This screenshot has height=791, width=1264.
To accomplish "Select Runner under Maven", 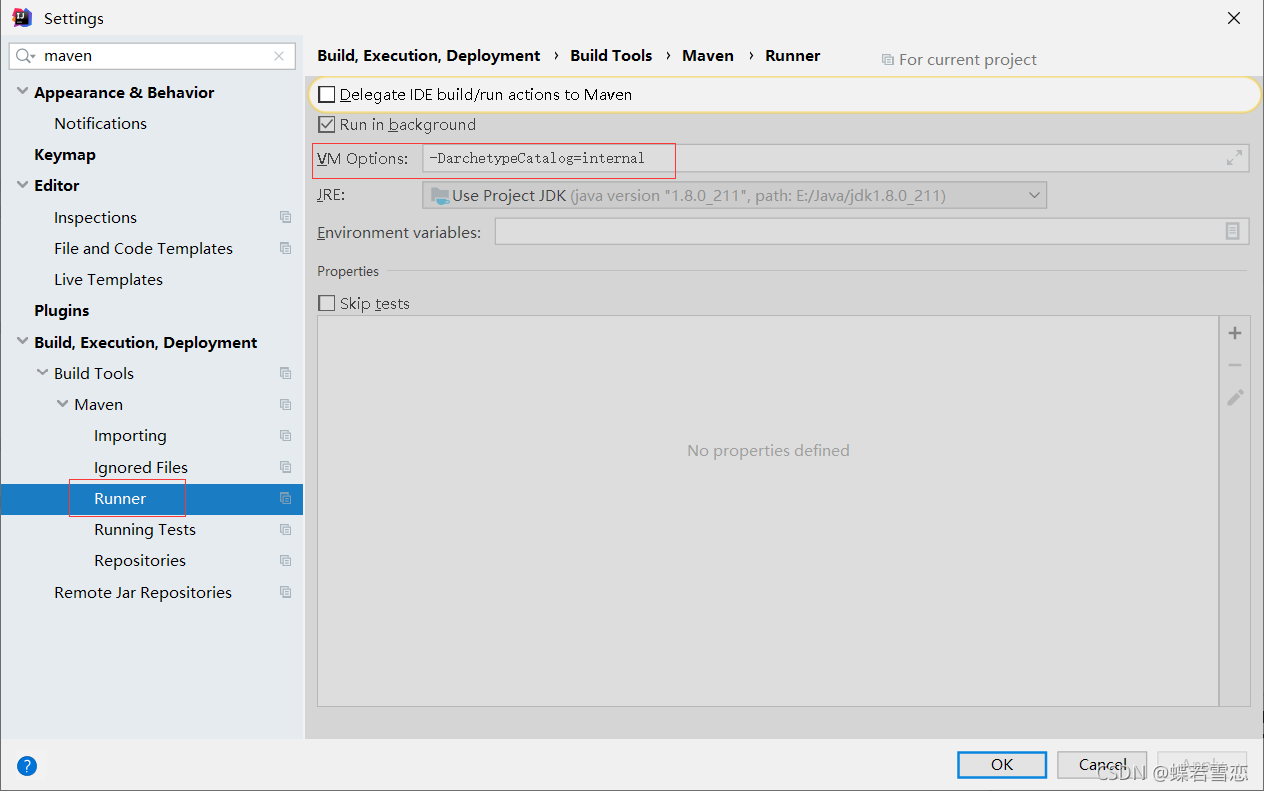I will tap(120, 498).
